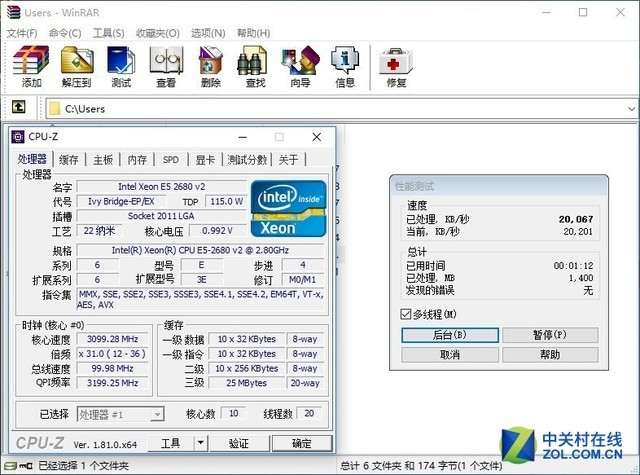Click the Background (后台) button

[450, 335]
